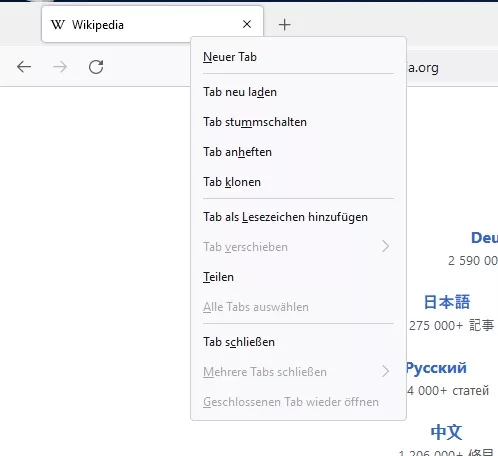
Task: Reload the page with the refresh icon
Action: point(96,67)
